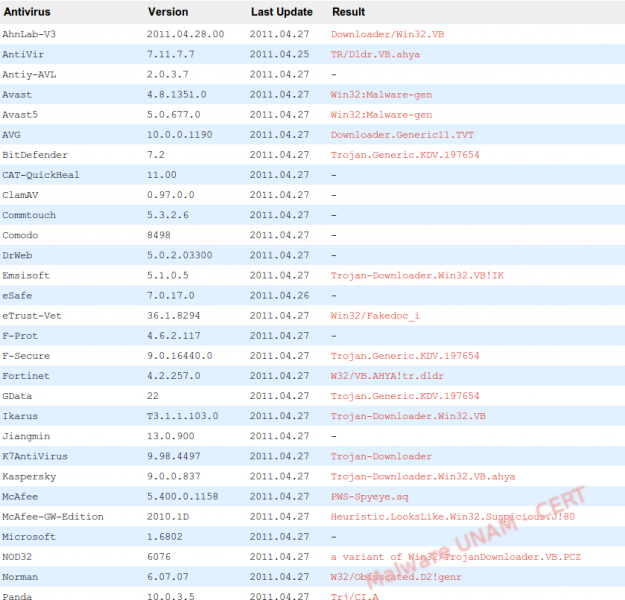Click the Result column header
Screen dimensions: 625x600
pyautogui.click(x=348, y=12)
